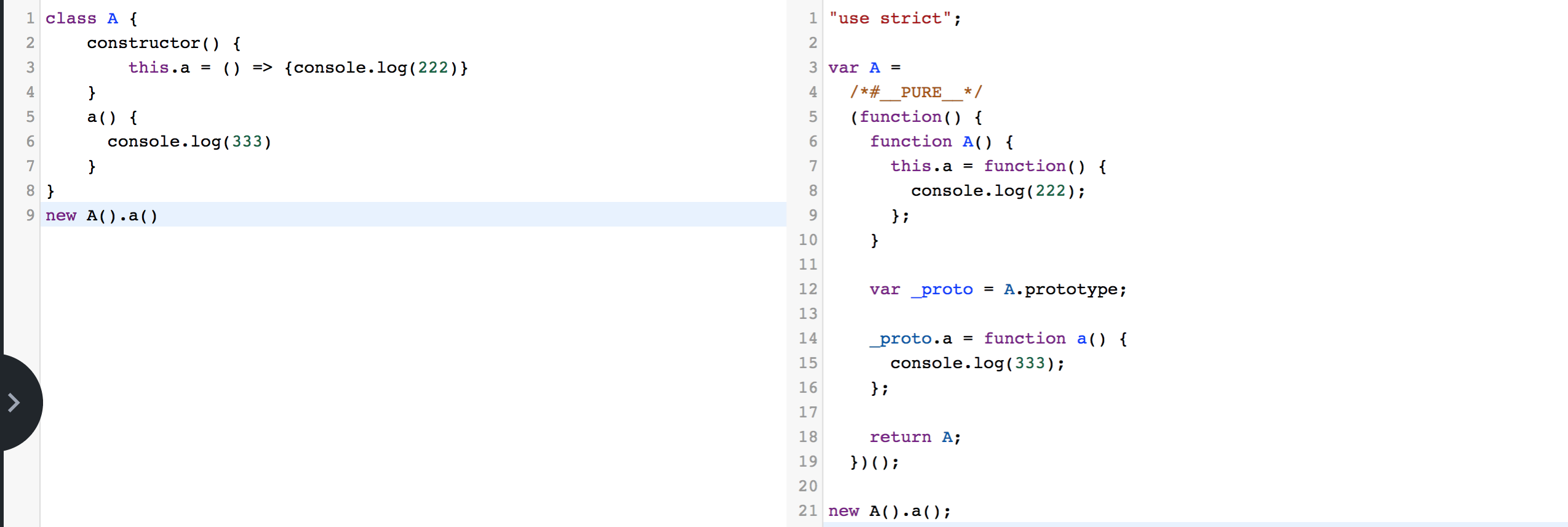Image resolution: width=1568 pixels, height=527 pixels.
Task: Click line number 12 in output gutter
Action: click(x=808, y=289)
